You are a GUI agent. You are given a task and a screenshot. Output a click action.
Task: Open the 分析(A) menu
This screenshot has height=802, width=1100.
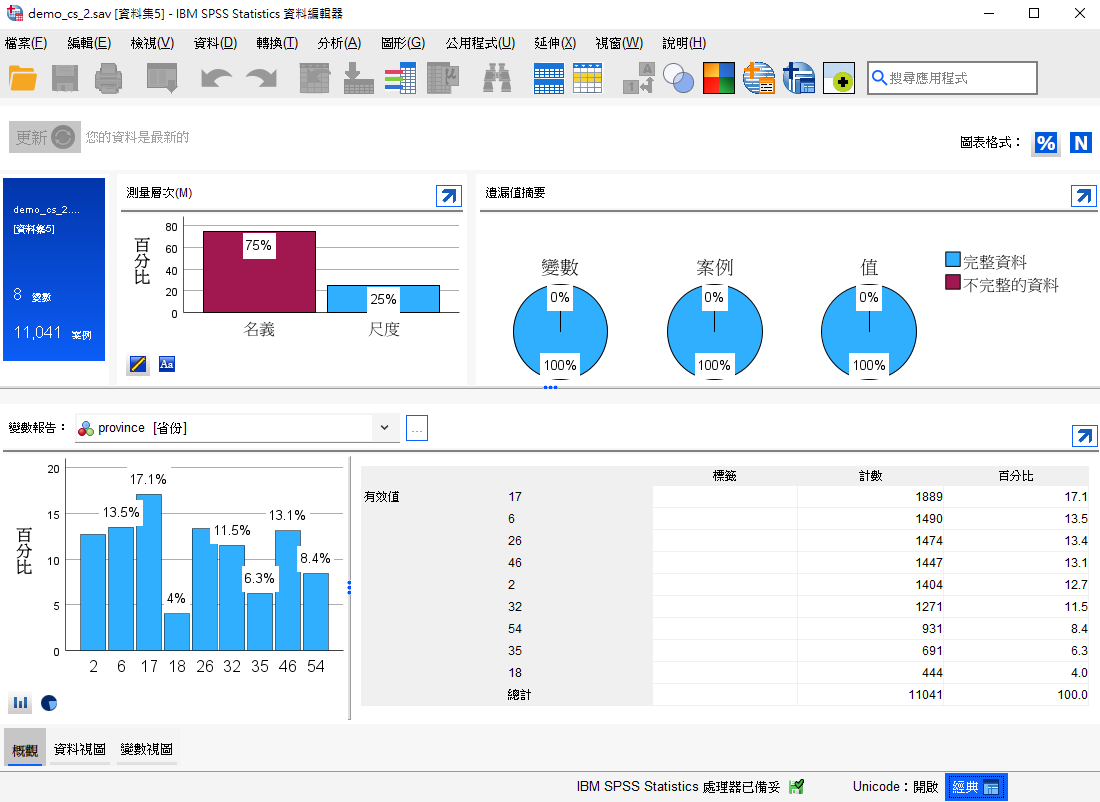[339, 43]
